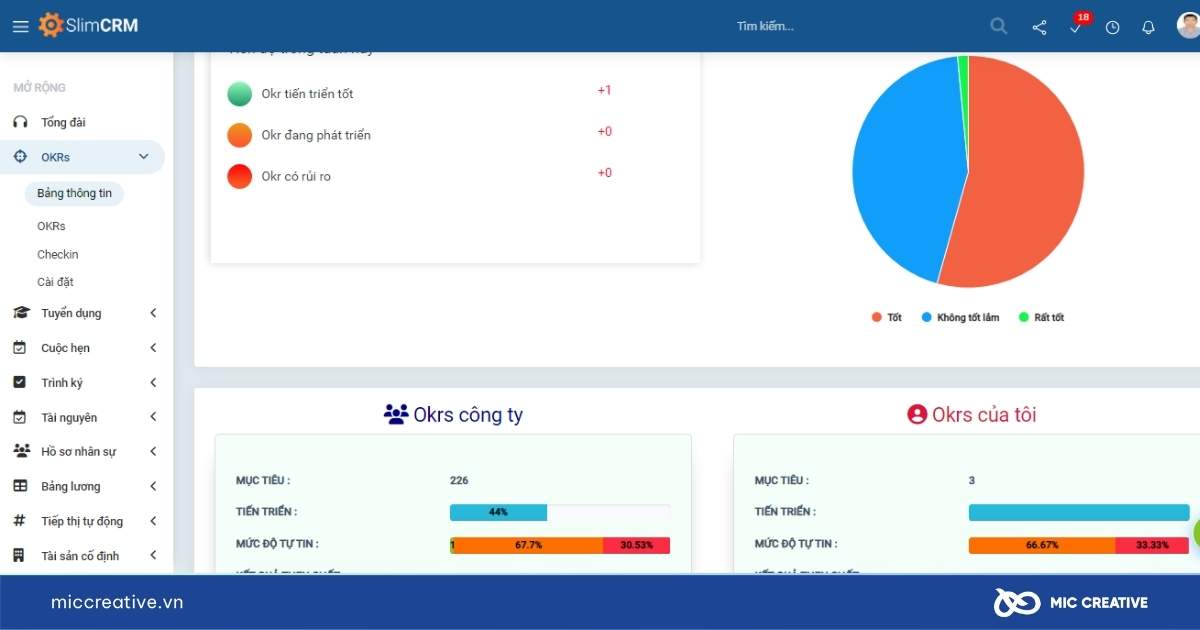Select Checkin submenu item
The height and width of the screenshot is (630, 1200).
pos(58,254)
